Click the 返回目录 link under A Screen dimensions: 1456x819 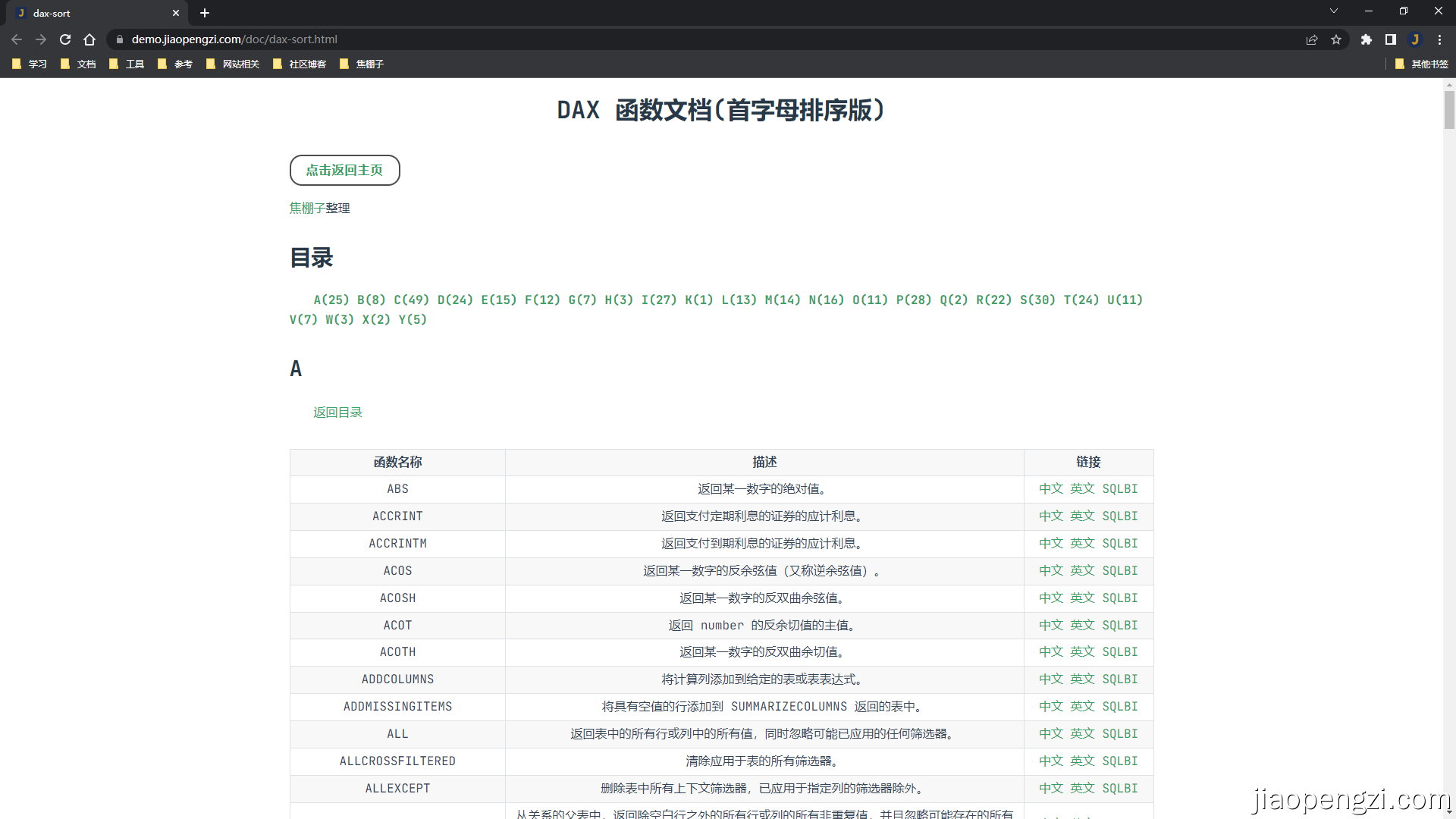[337, 413]
